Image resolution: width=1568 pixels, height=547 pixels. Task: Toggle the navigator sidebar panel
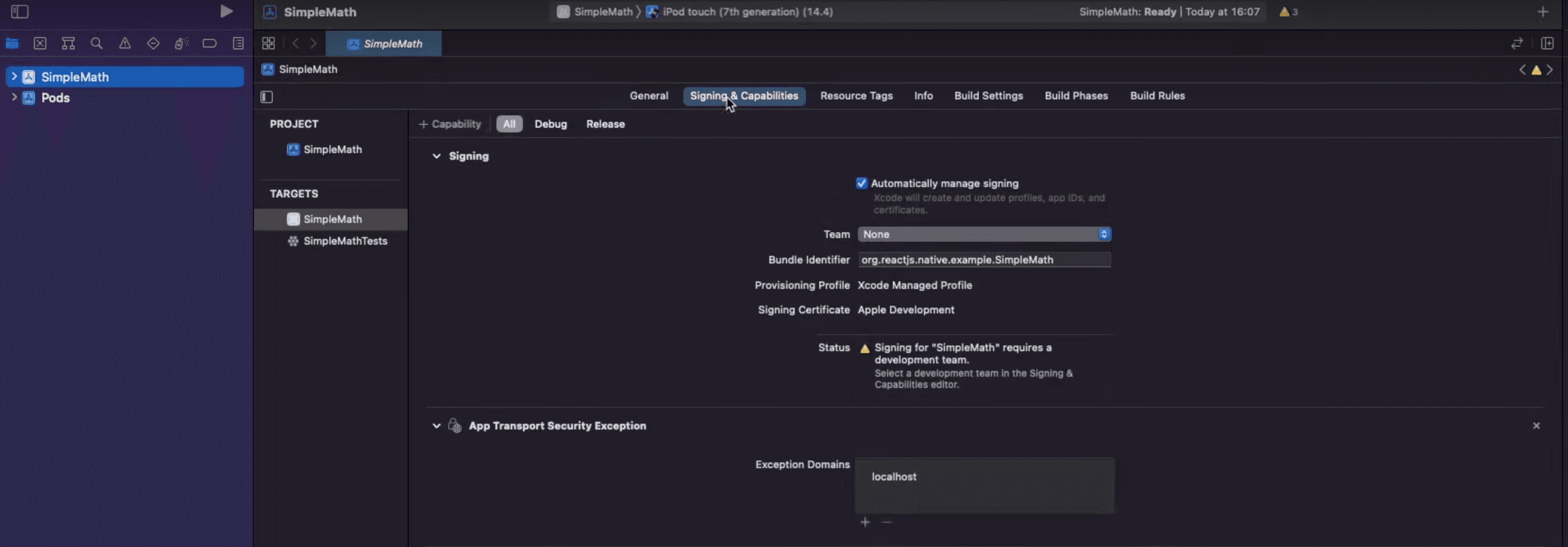[x=20, y=11]
